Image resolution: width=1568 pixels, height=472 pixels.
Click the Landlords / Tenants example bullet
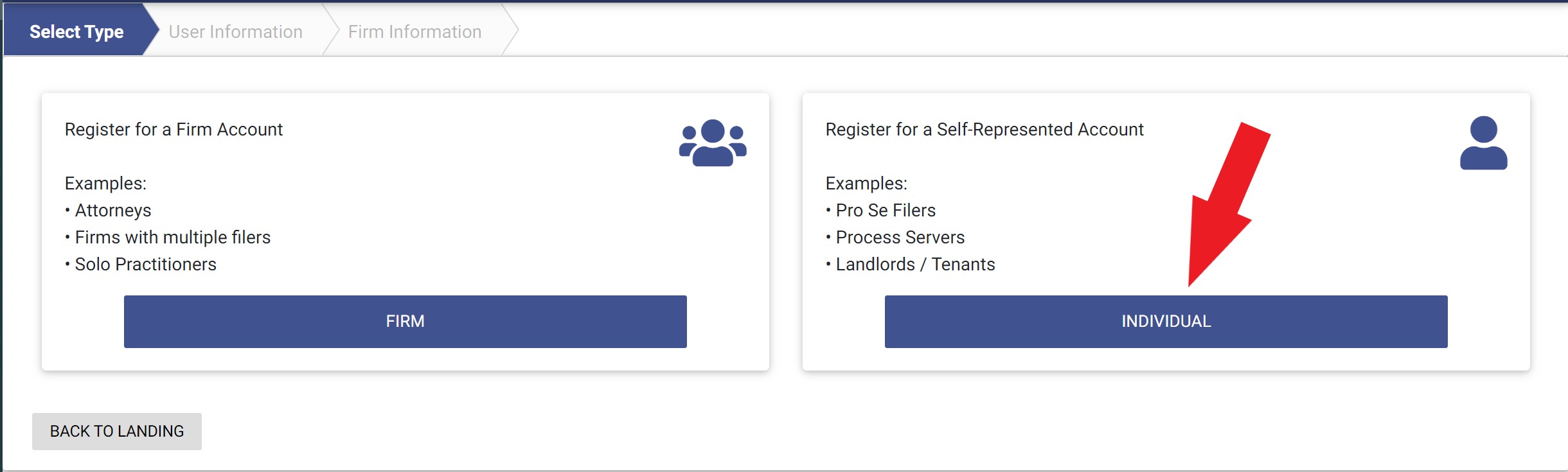(x=910, y=264)
